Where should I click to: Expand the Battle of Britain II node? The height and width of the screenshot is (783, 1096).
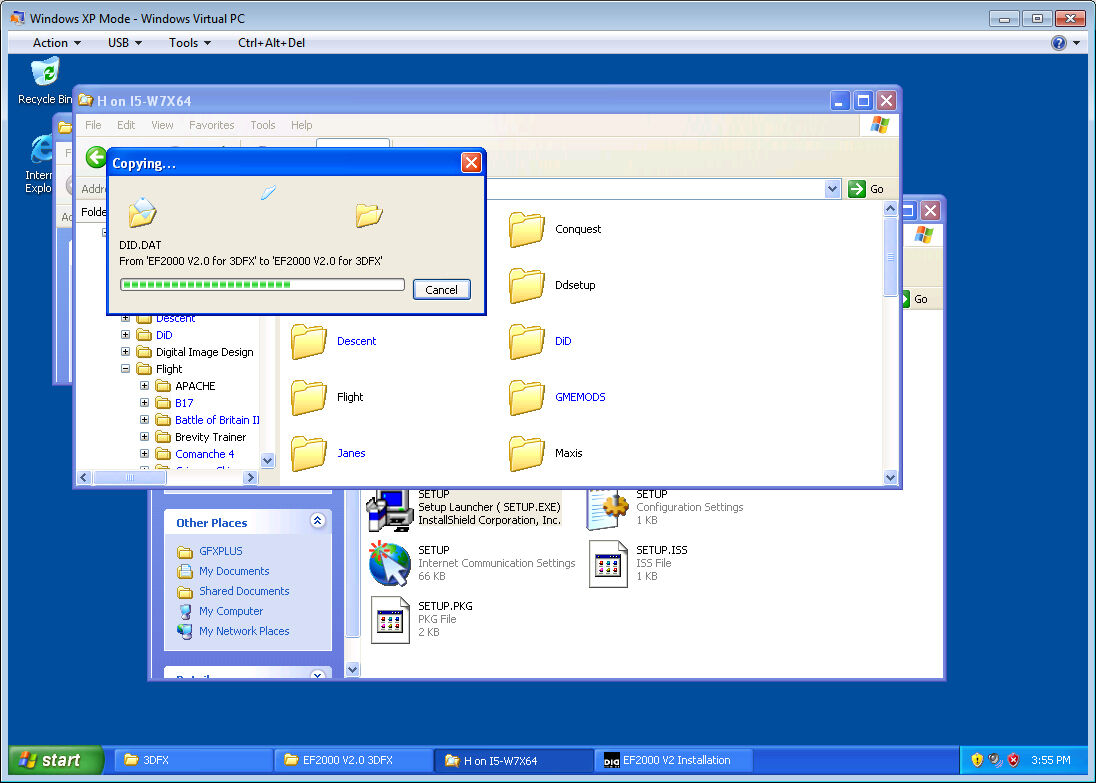pyautogui.click(x=144, y=419)
